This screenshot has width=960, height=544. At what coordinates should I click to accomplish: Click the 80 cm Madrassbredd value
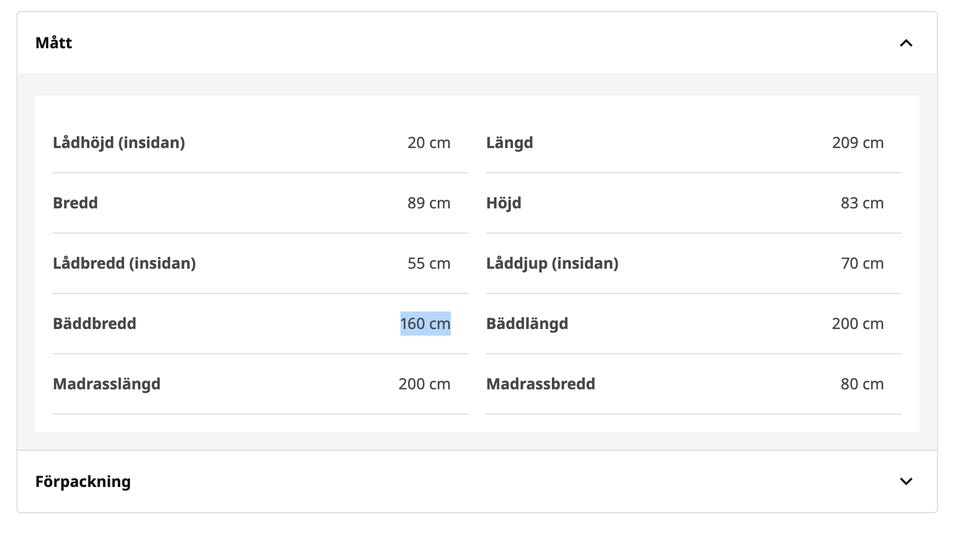[x=861, y=384]
